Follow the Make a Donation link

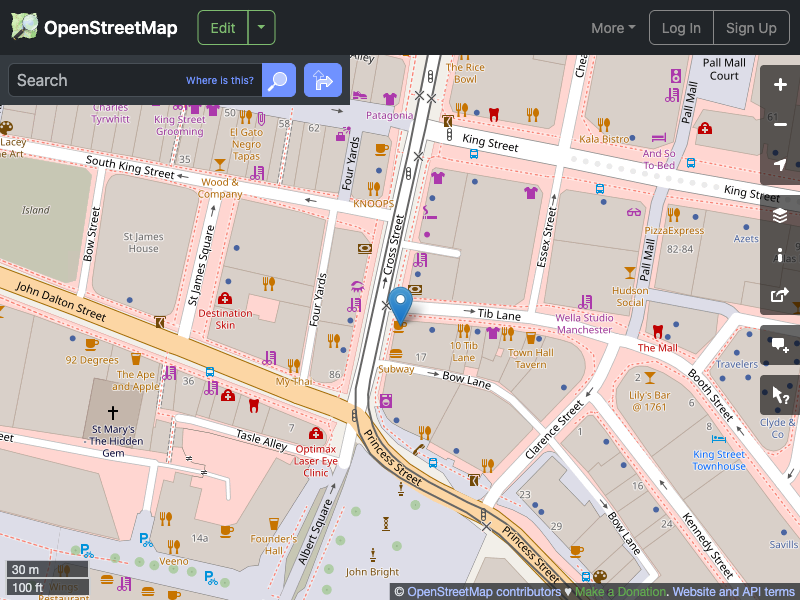pos(619,592)
